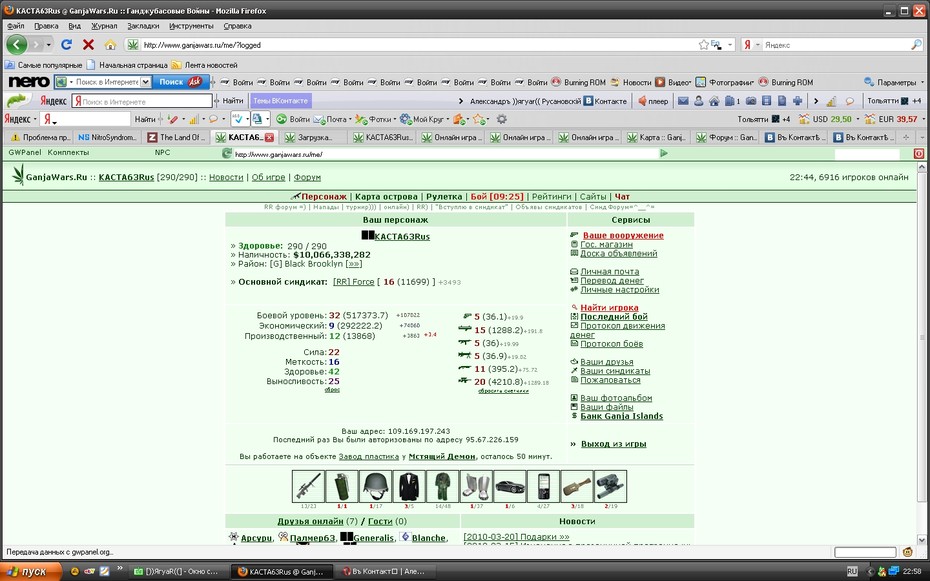Click the VKontakte profile person toolbar icon
Image resolution: width=930 pixels, height=581 pixels.
[699, 101]
